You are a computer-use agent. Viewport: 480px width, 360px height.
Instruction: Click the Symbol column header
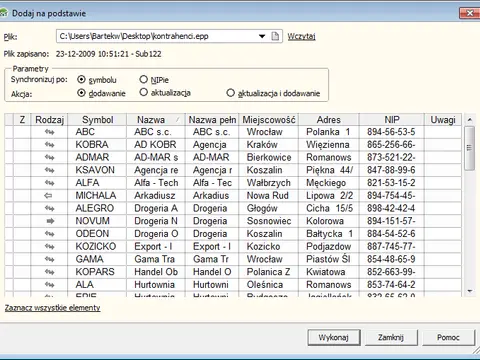click(97, 120)
